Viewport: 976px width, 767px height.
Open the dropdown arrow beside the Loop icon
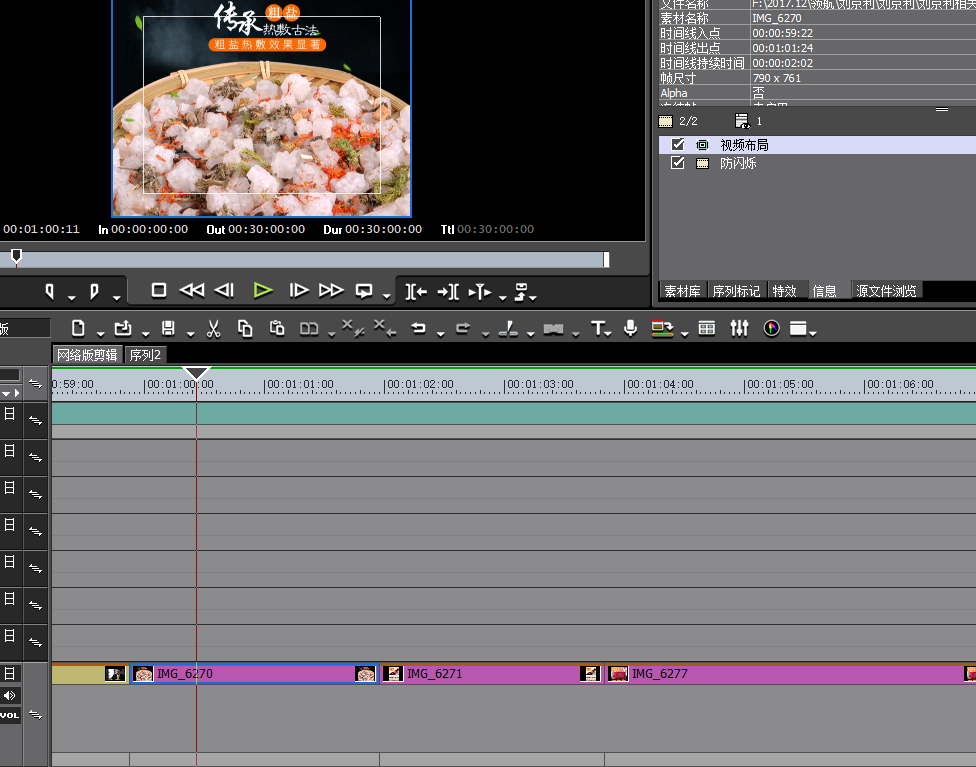(x=387, y=297)
